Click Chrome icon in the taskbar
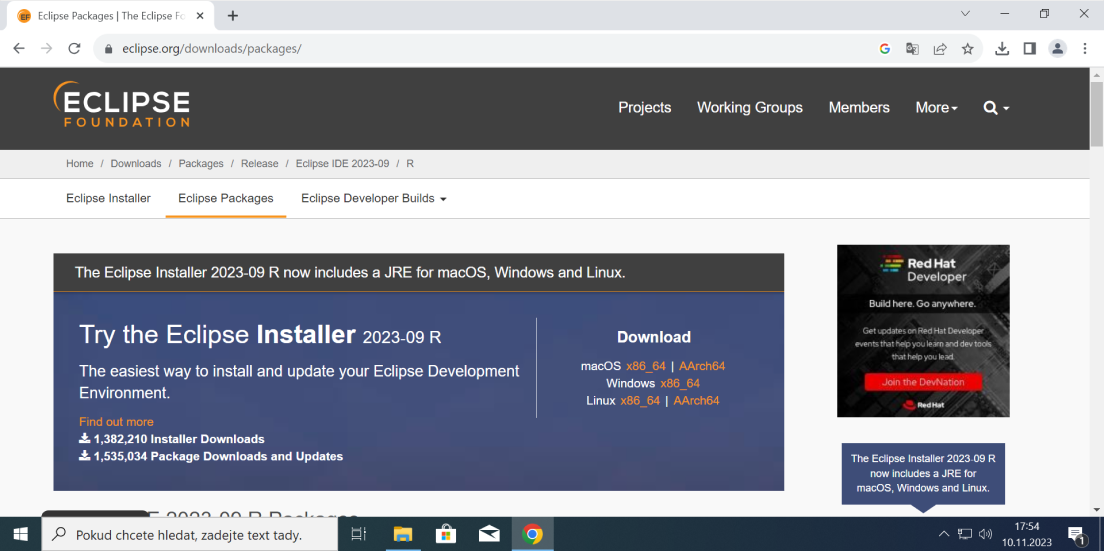Viewport: 1104px width, 551px height. tap(533, 534)
